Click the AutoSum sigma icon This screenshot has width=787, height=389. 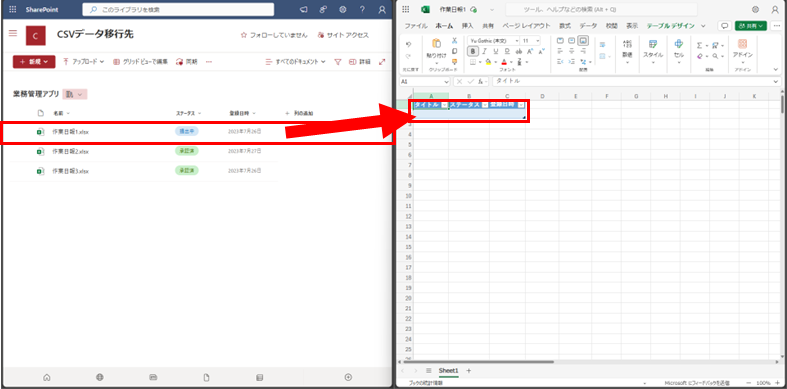(x=699, y=45)
